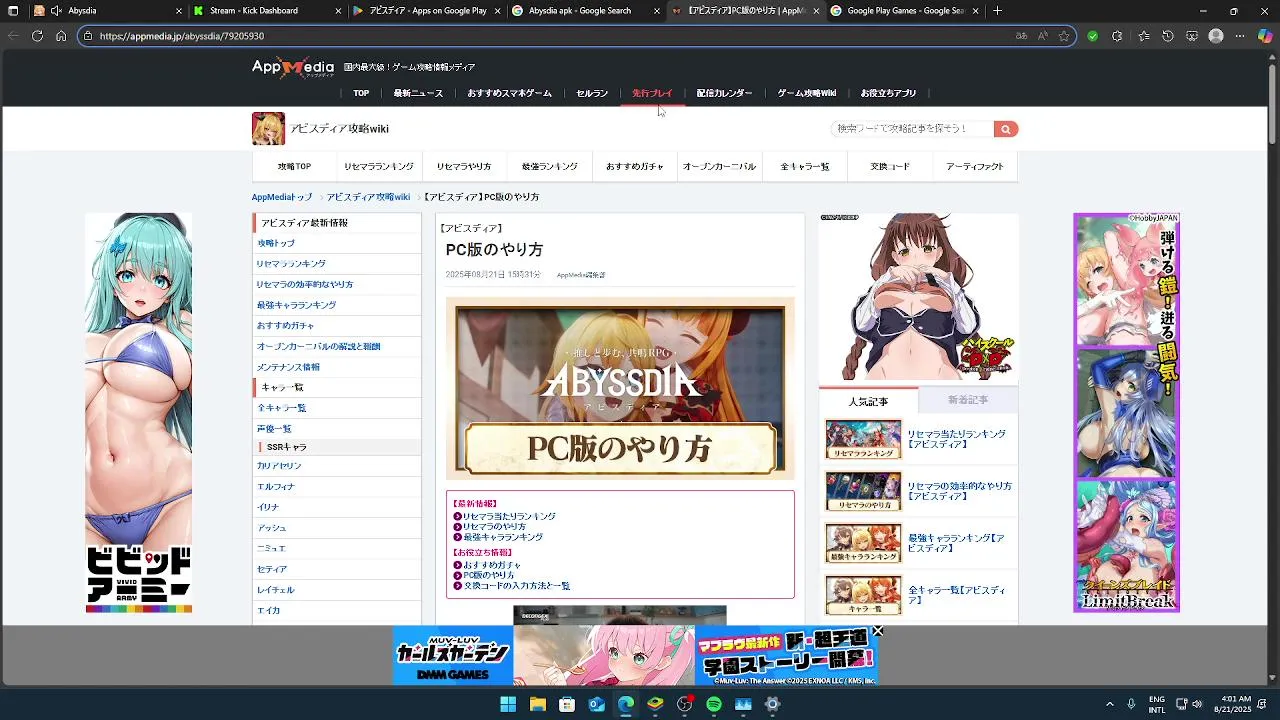Click the browser home icon
This screenshot has height=720, width=1280.
tap(61, 36)
